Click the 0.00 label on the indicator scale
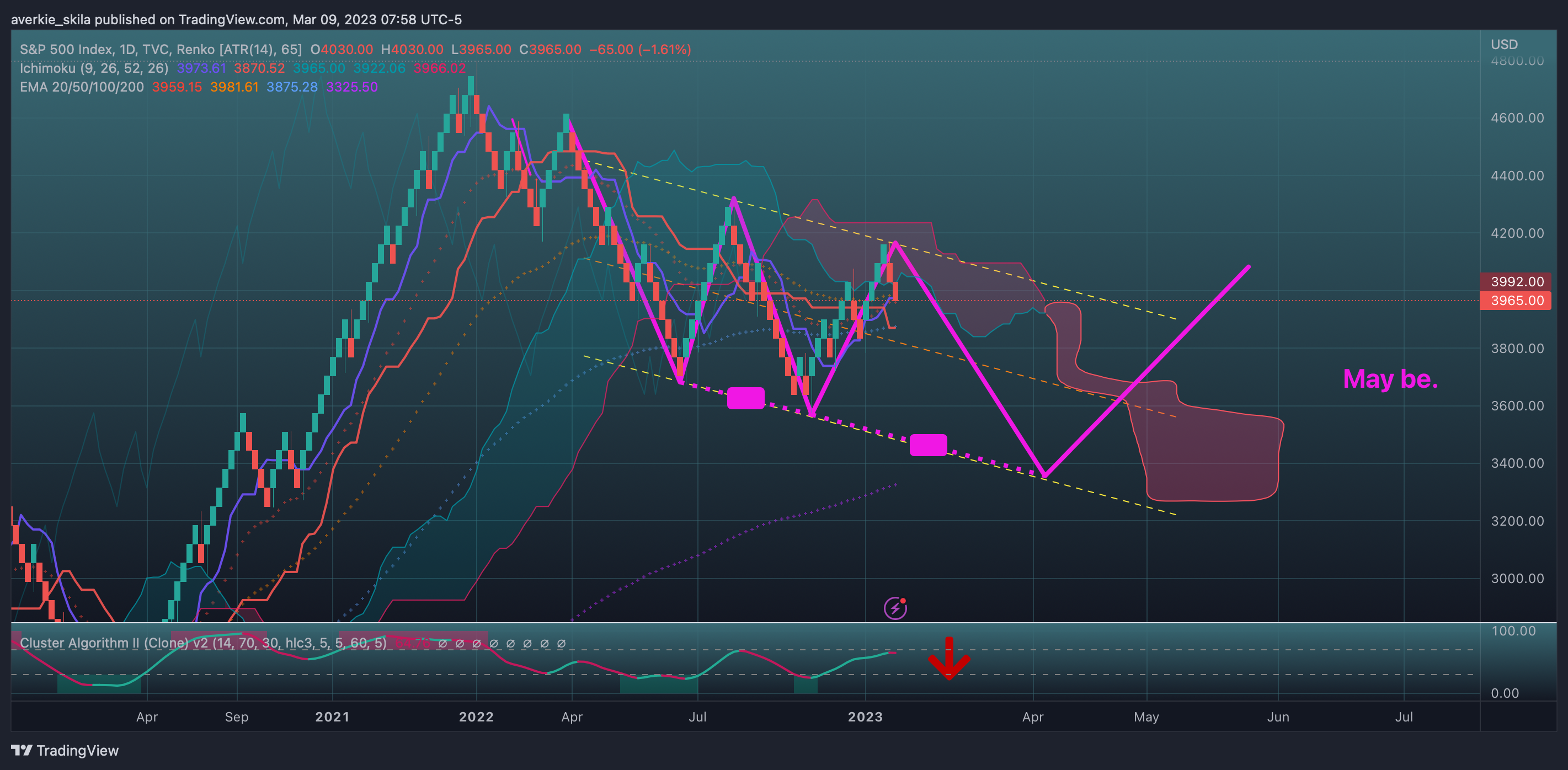Image resolution: width=1568 pixels, height=770 pixels. click(1505, 693)
